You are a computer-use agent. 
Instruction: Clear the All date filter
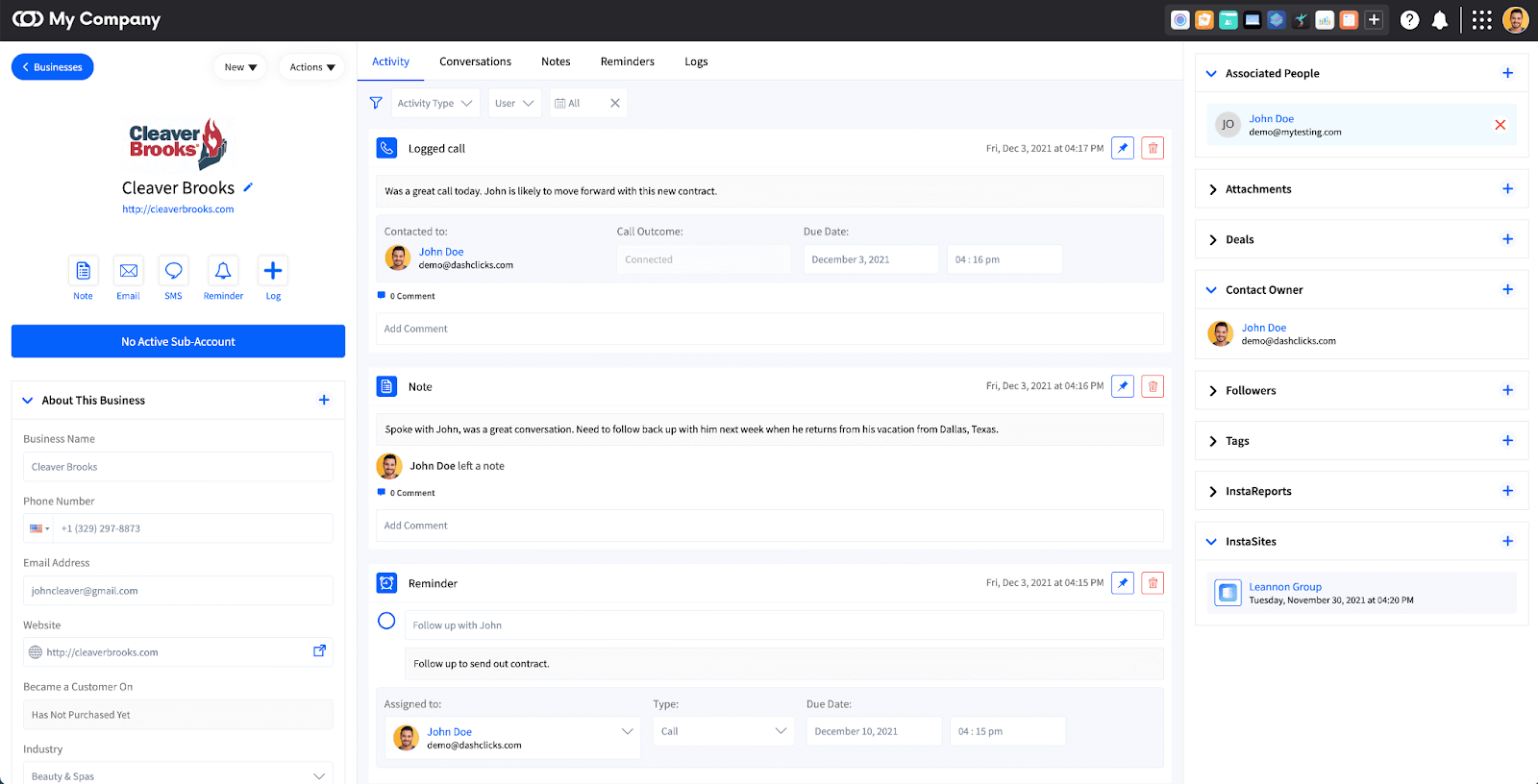[615, 103]
